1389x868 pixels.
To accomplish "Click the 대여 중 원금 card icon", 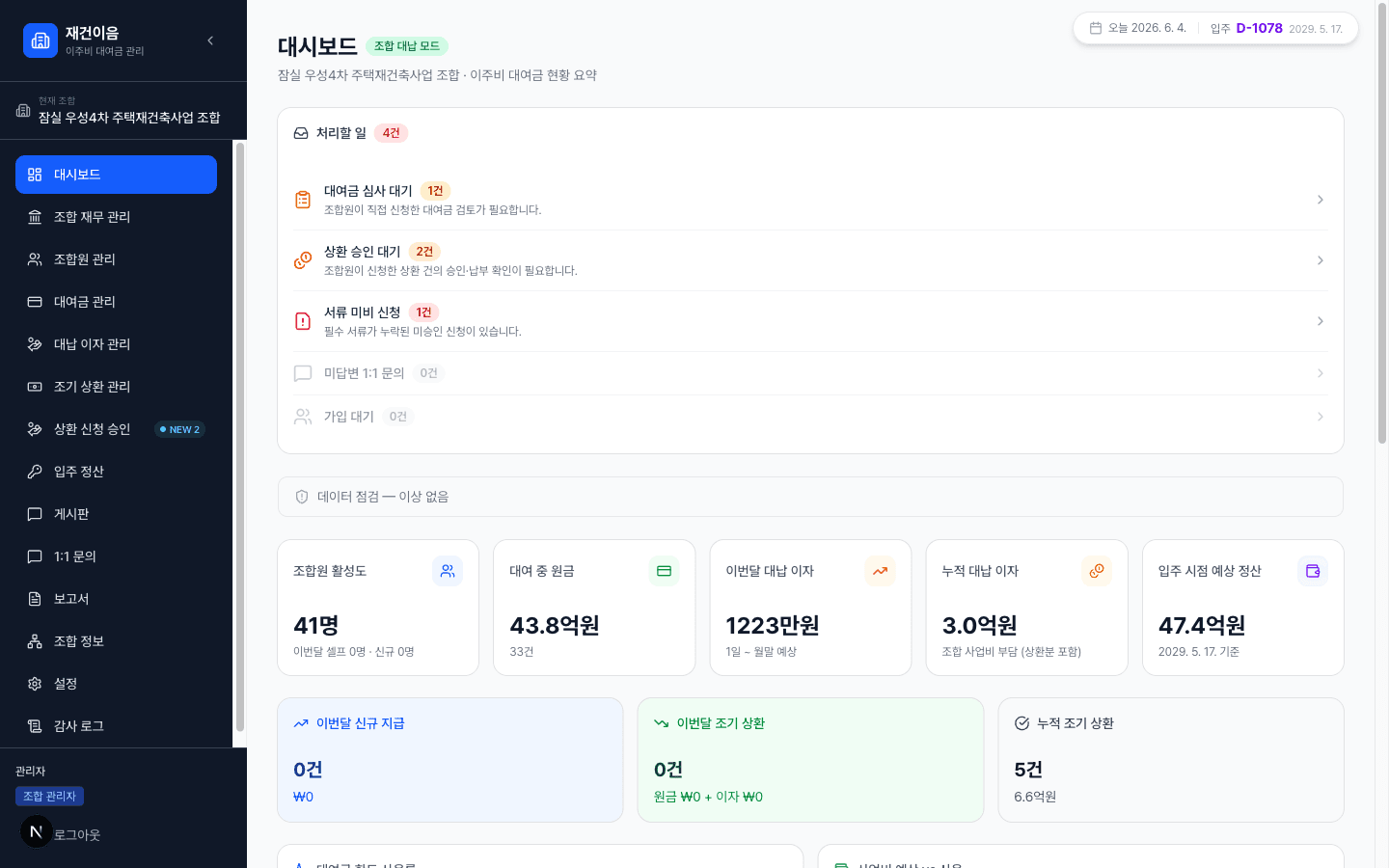I will (664, 571).
